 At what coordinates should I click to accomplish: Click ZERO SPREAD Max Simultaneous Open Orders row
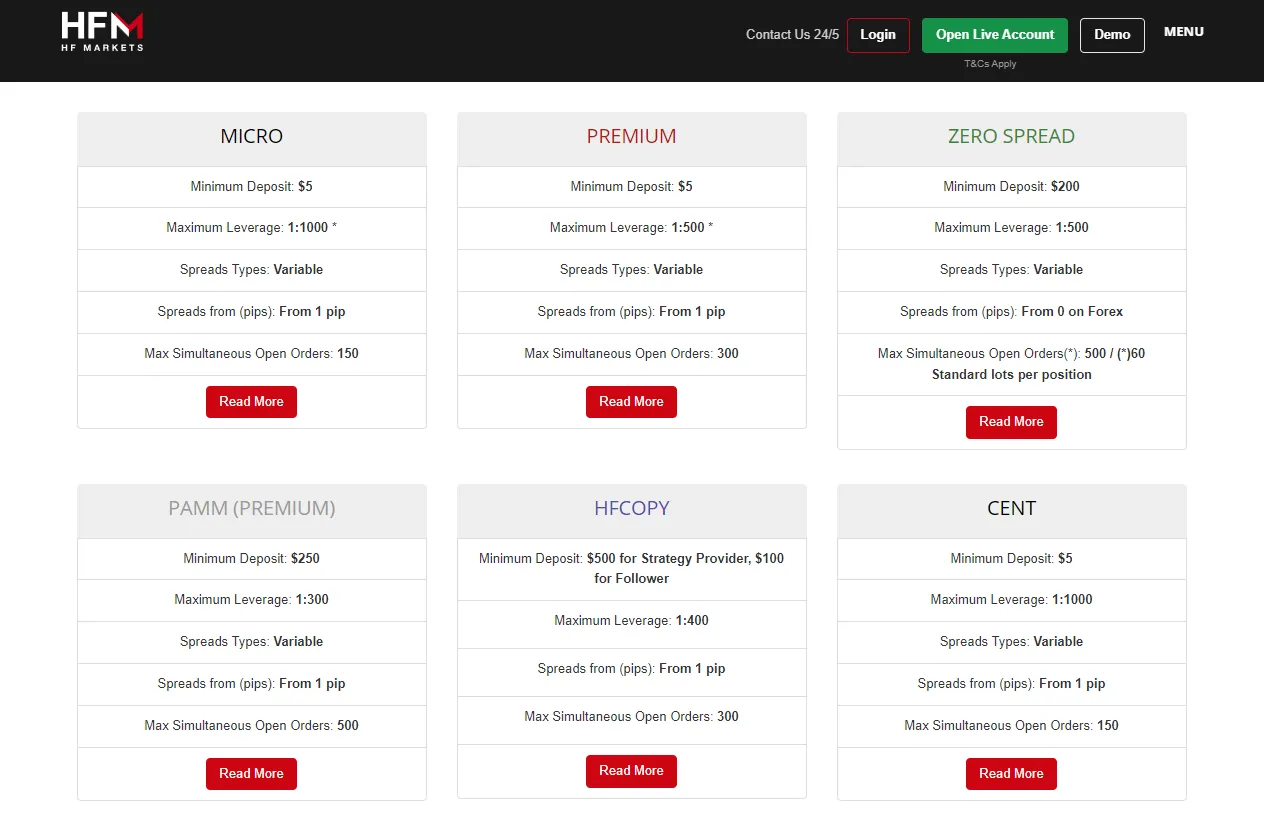pyautogui.click(x=1012, y=364)
